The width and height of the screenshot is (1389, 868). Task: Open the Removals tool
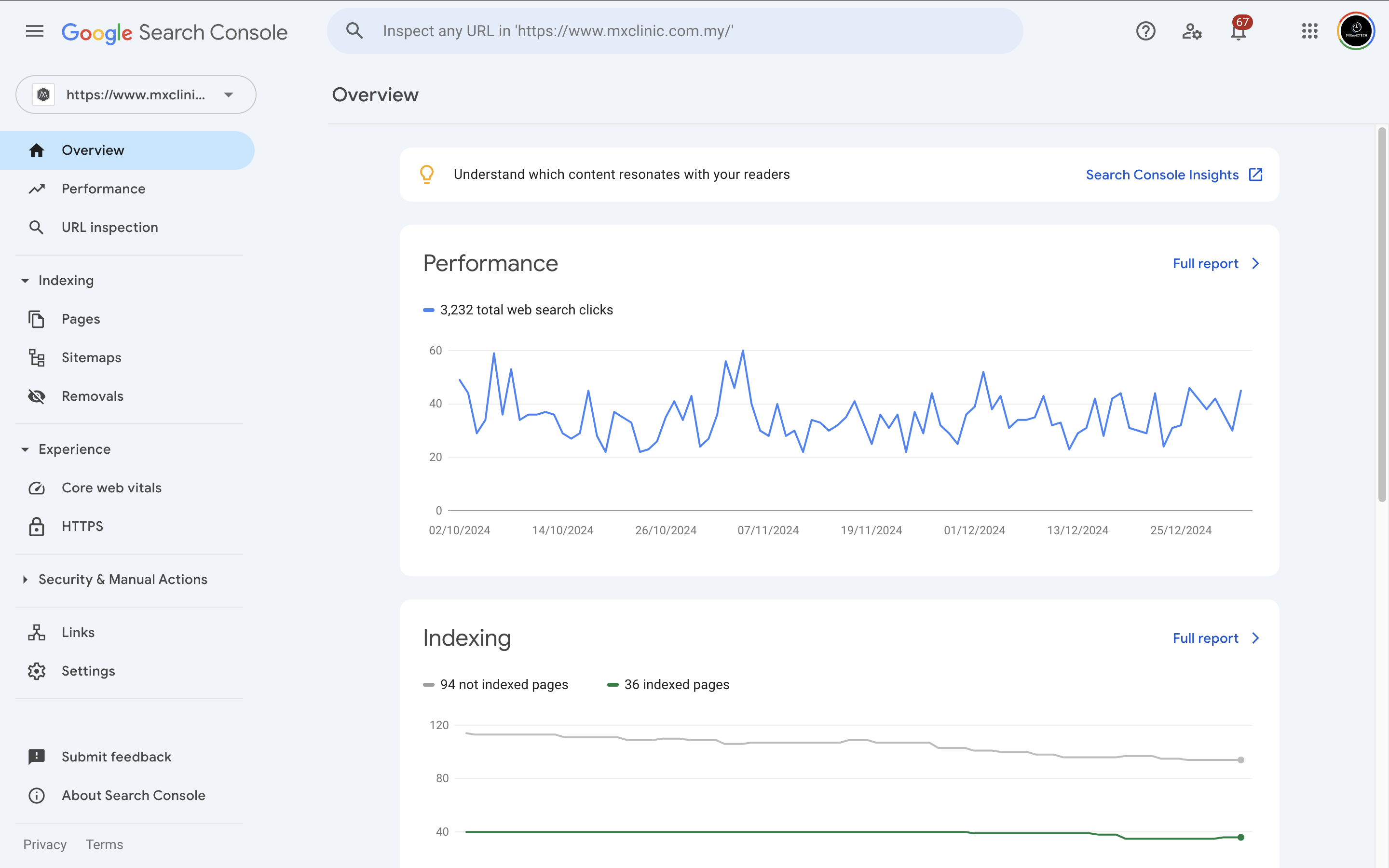pyautogui.click(x=93, y=396)
